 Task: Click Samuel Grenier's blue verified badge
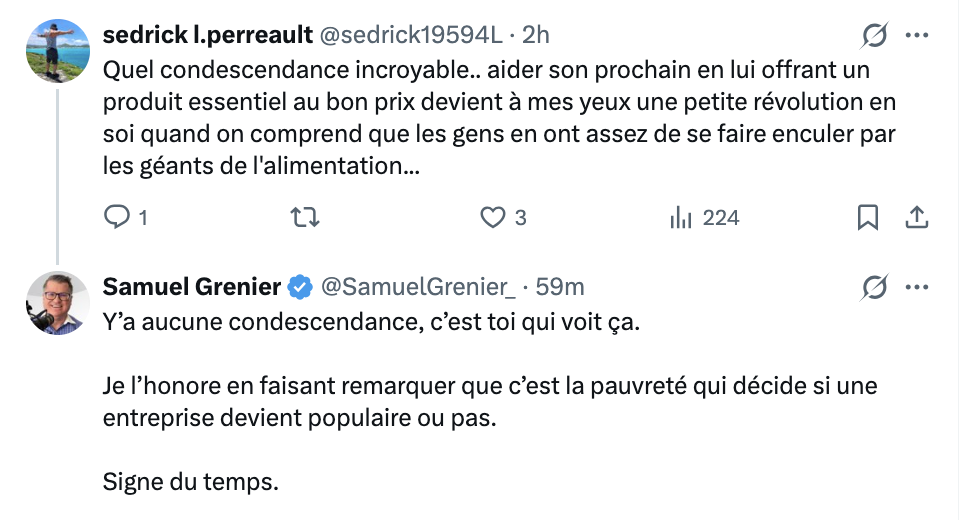tap(299, 288)
